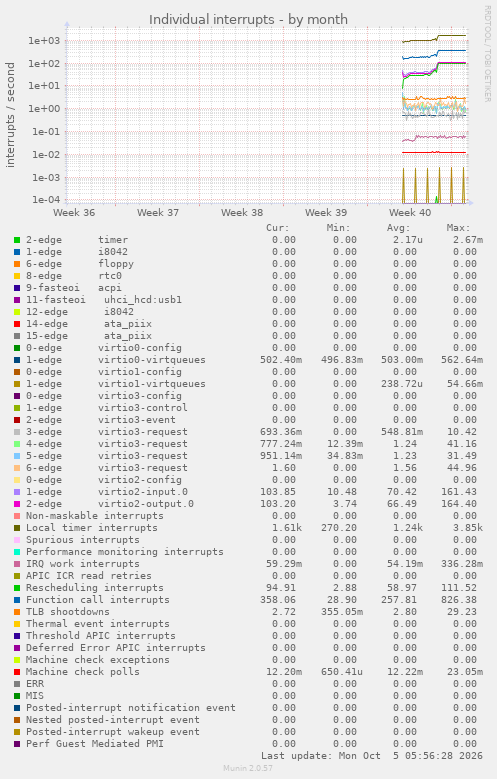Click the Munin 2.0.57 footer text
This screenshot has width=497, height=779.
(x=248, y=768)
